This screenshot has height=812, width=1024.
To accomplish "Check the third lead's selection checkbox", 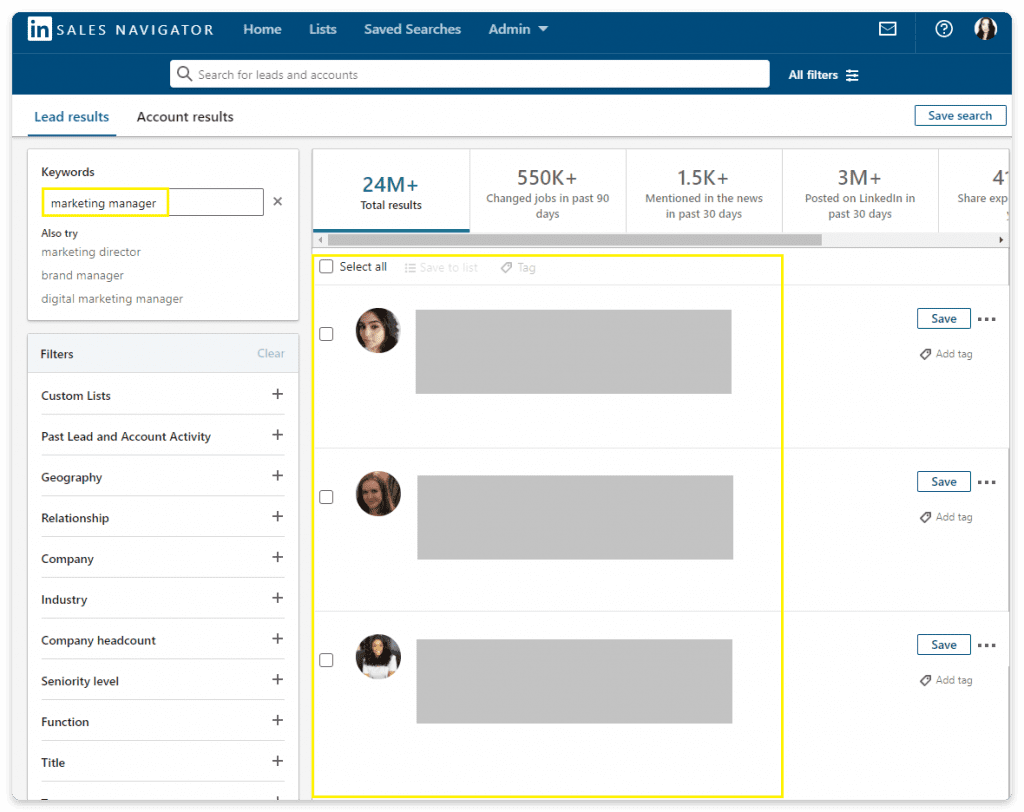I will pos(326,659).
